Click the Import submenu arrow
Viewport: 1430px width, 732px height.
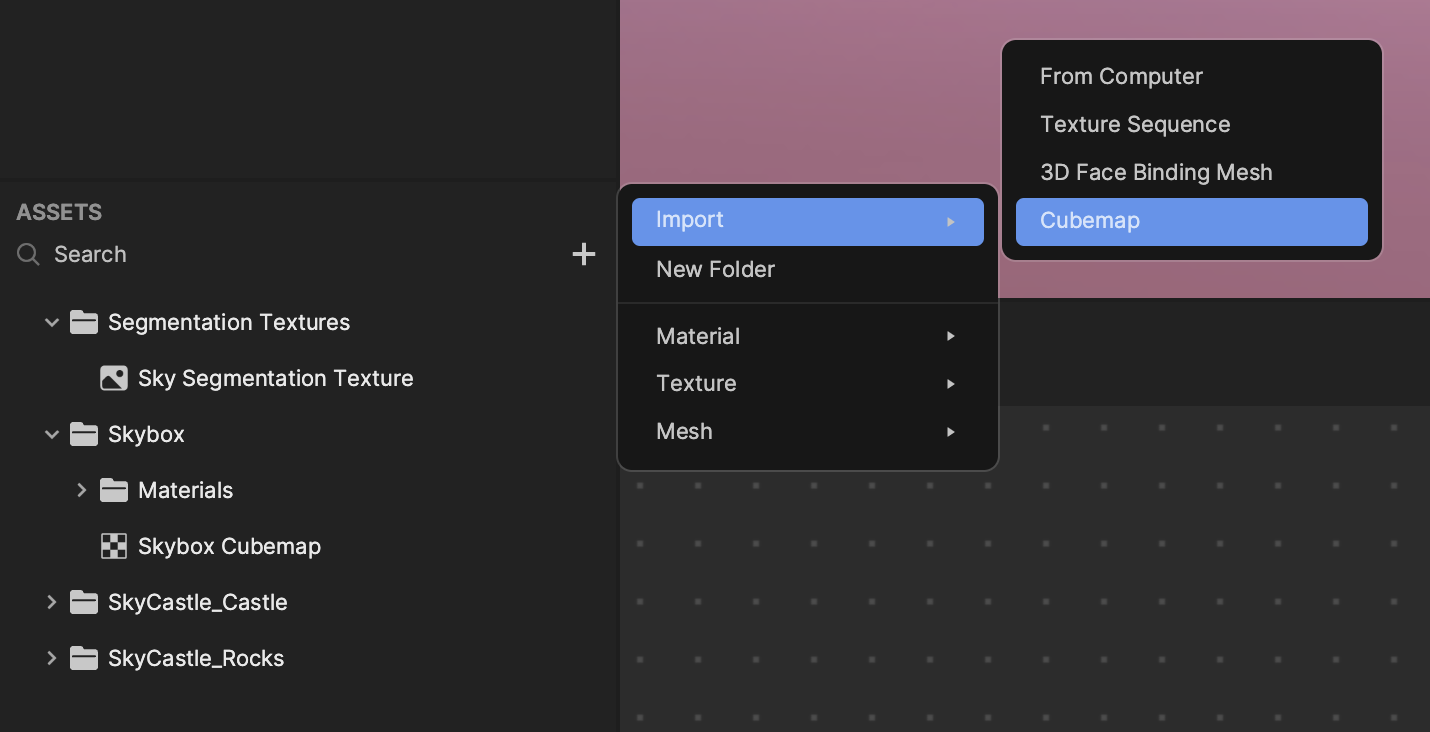951,222
